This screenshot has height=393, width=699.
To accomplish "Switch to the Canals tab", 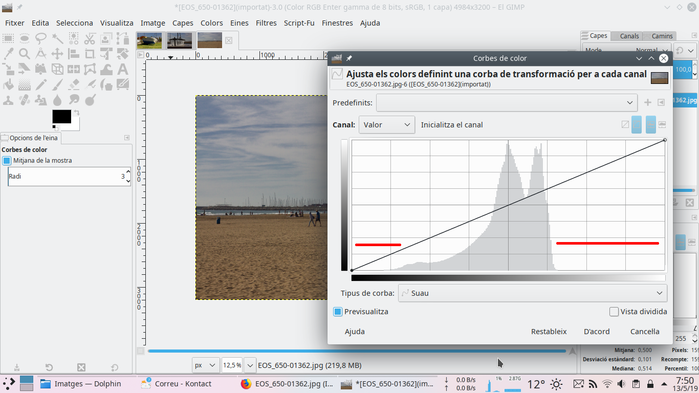I will click(629, 36).
